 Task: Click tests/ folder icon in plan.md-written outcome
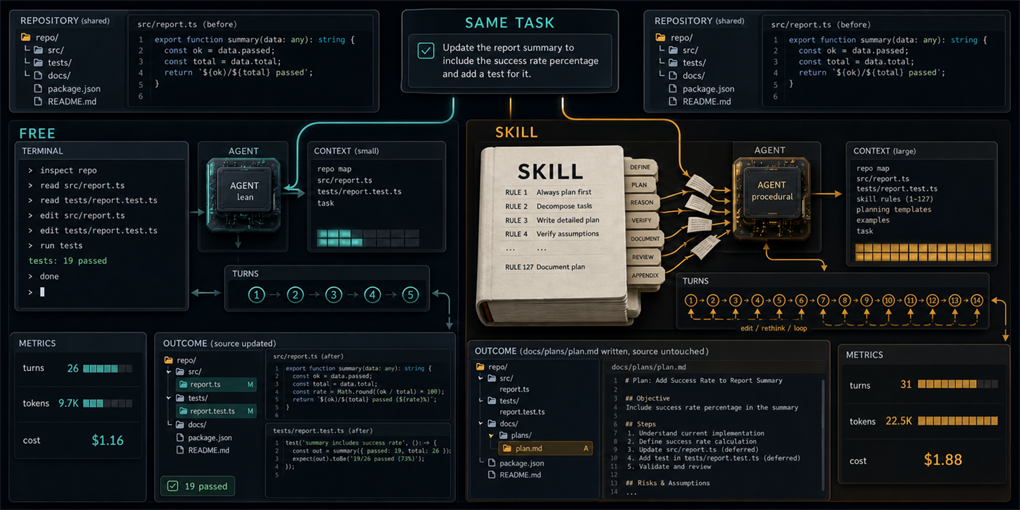(x=492, y=401)
